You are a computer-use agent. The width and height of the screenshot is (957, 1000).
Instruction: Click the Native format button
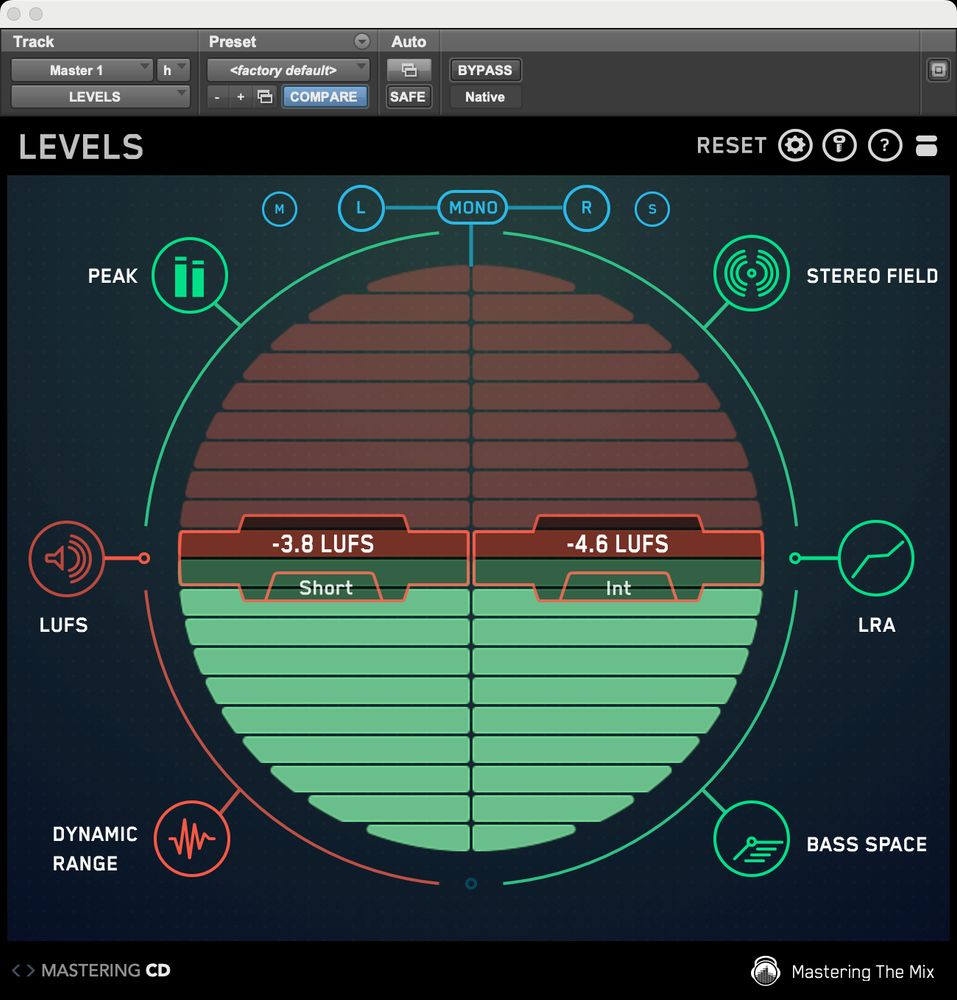485,97
